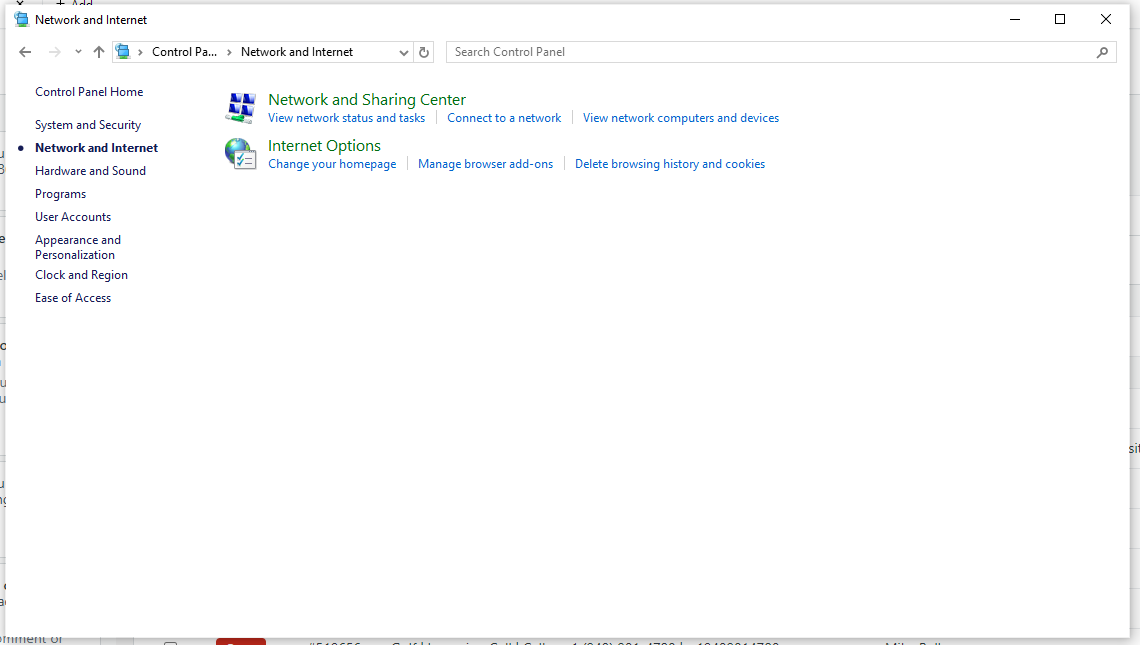Open View network status and tasks

346,118
